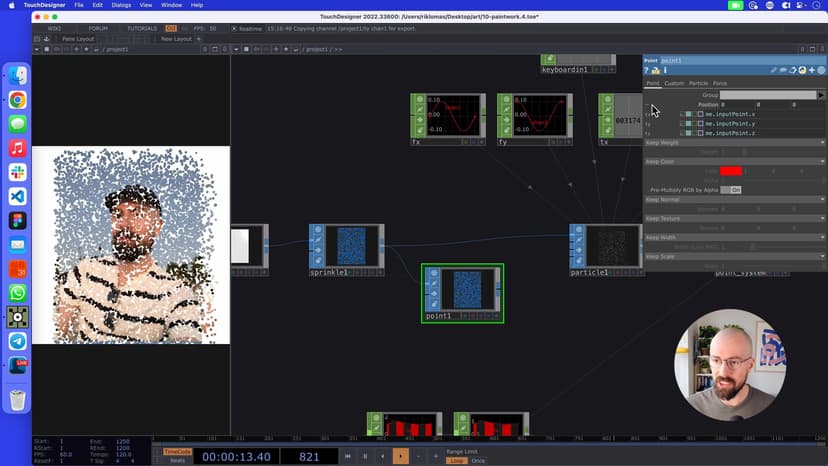Click the red Color swatch

730,171
